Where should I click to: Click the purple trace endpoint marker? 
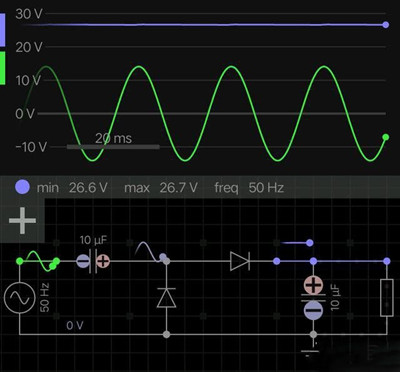(386, 25)
